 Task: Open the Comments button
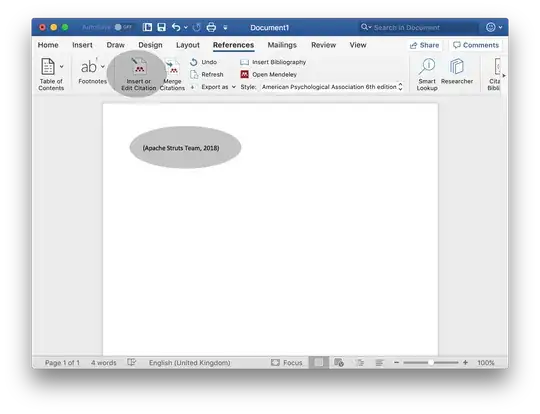tap(476, 45)
